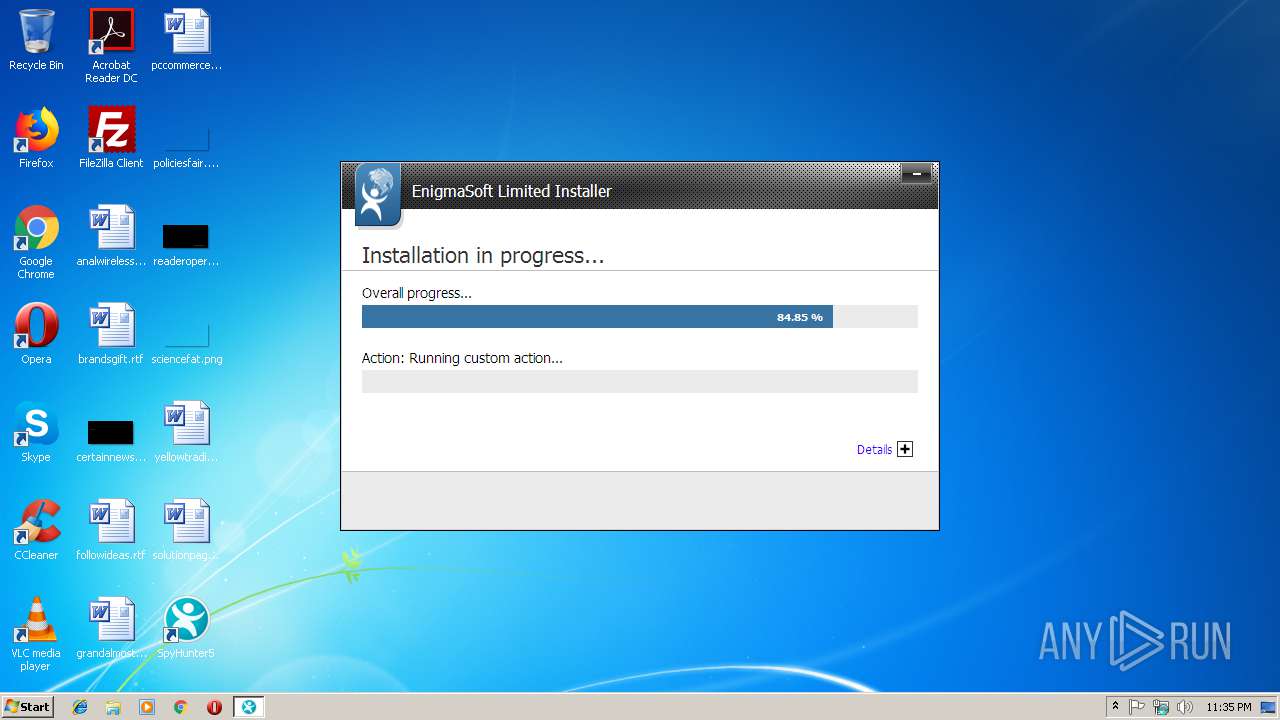This screenshot has width=1280, height=720.
Task: Launch Acrobat Reader DC shortcut
Action: [x=111, y=46]
